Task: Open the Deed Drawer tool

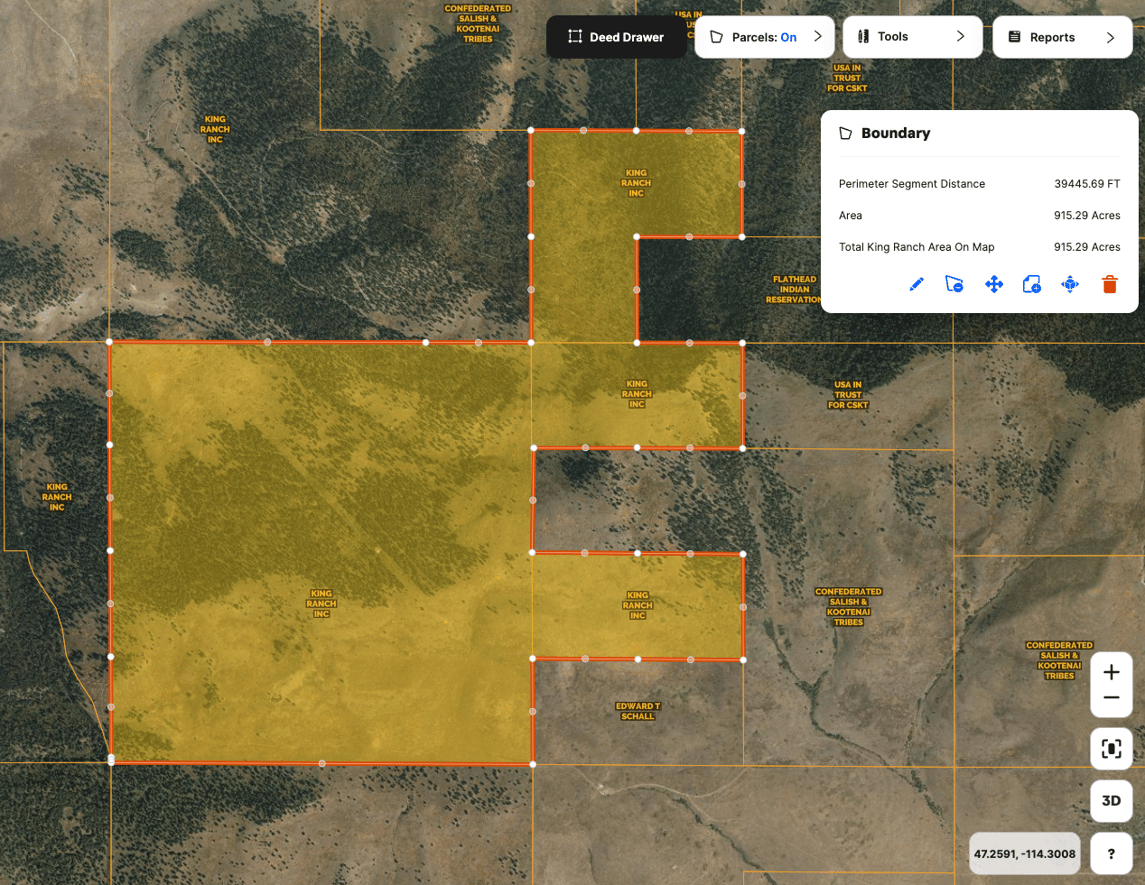Action: pyautogui.click(x=616, y=37)
